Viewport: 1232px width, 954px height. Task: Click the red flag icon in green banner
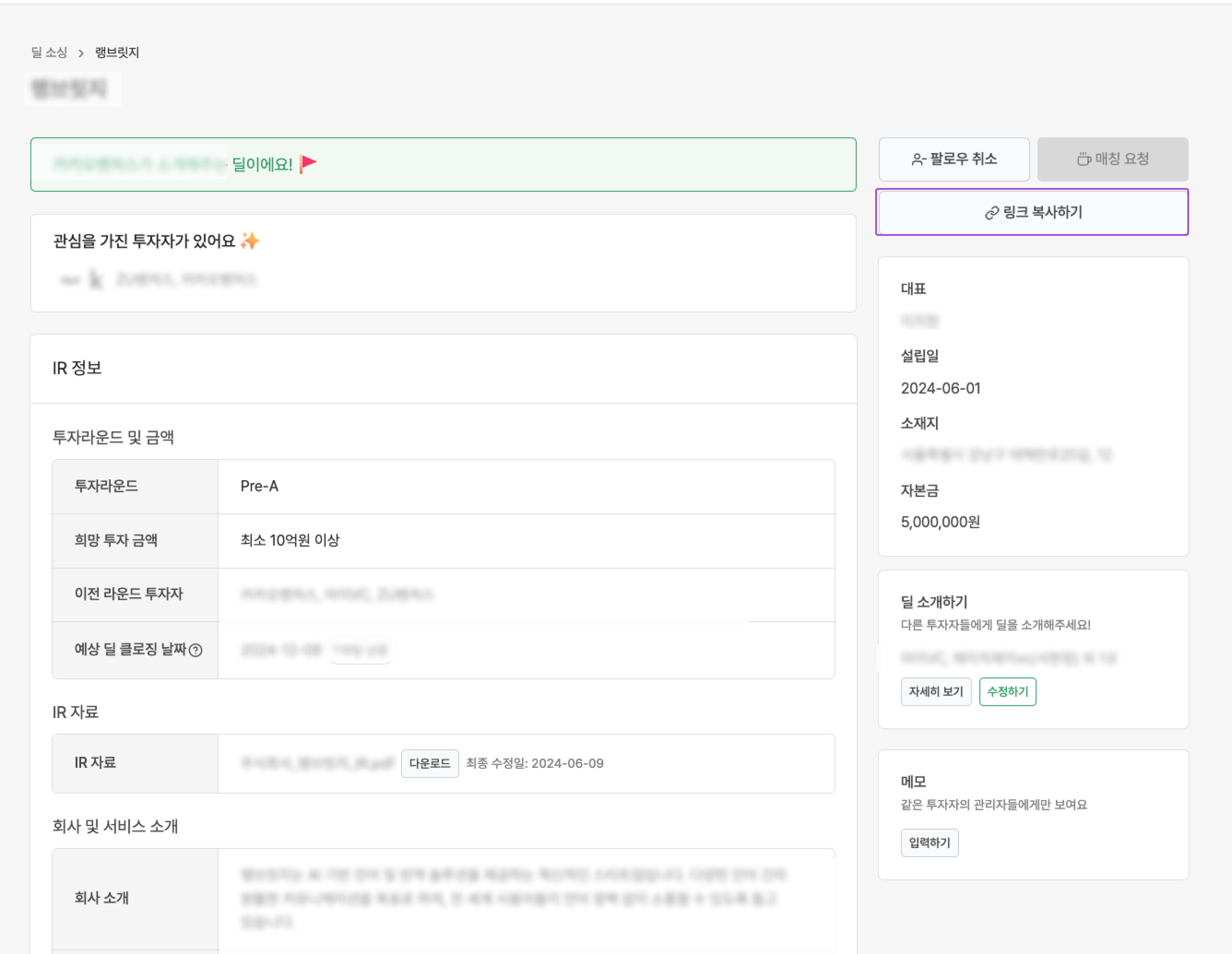[308, 164]
